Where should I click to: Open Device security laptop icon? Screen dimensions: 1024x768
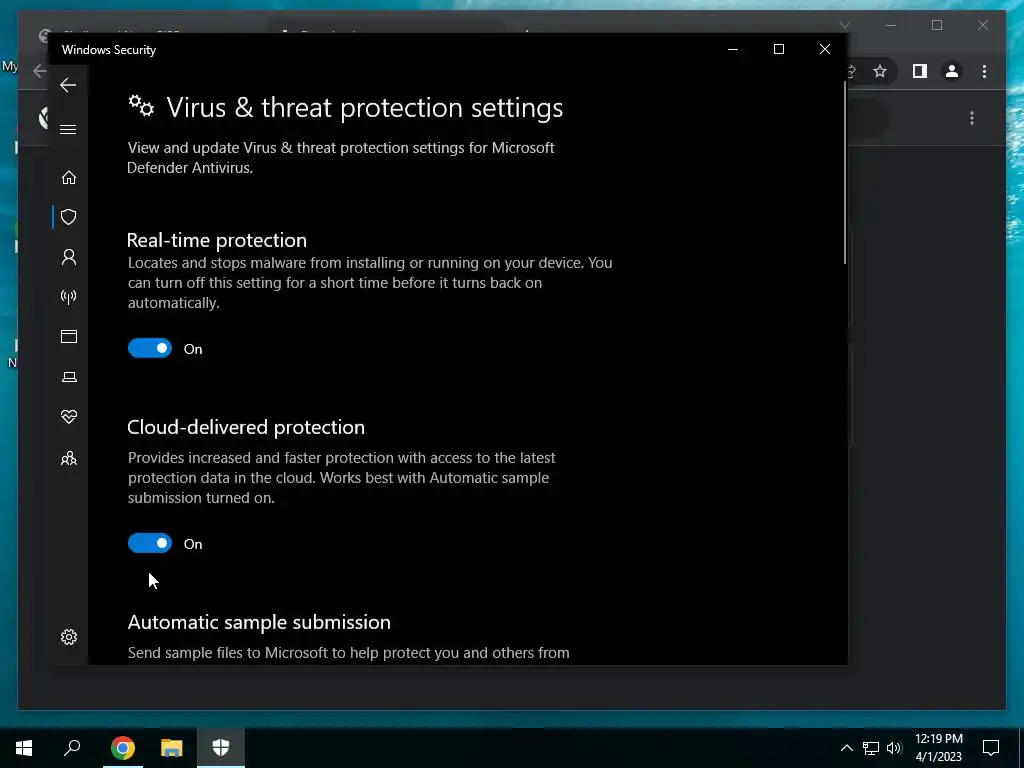click(x=69, y=377)
